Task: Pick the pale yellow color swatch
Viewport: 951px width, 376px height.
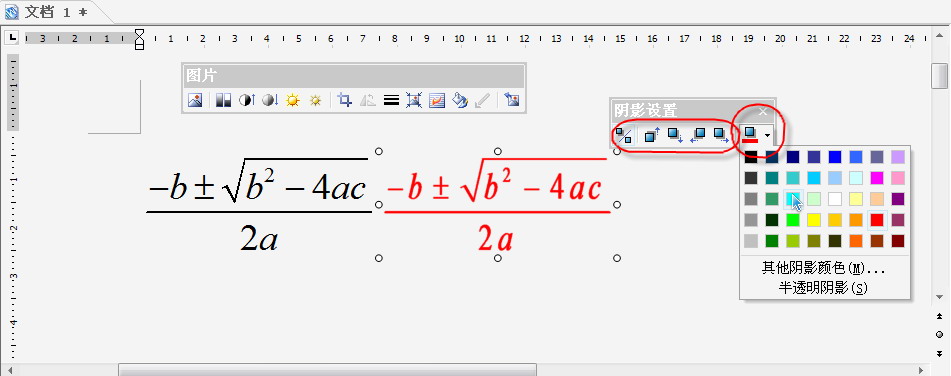Action: [856, 199]
